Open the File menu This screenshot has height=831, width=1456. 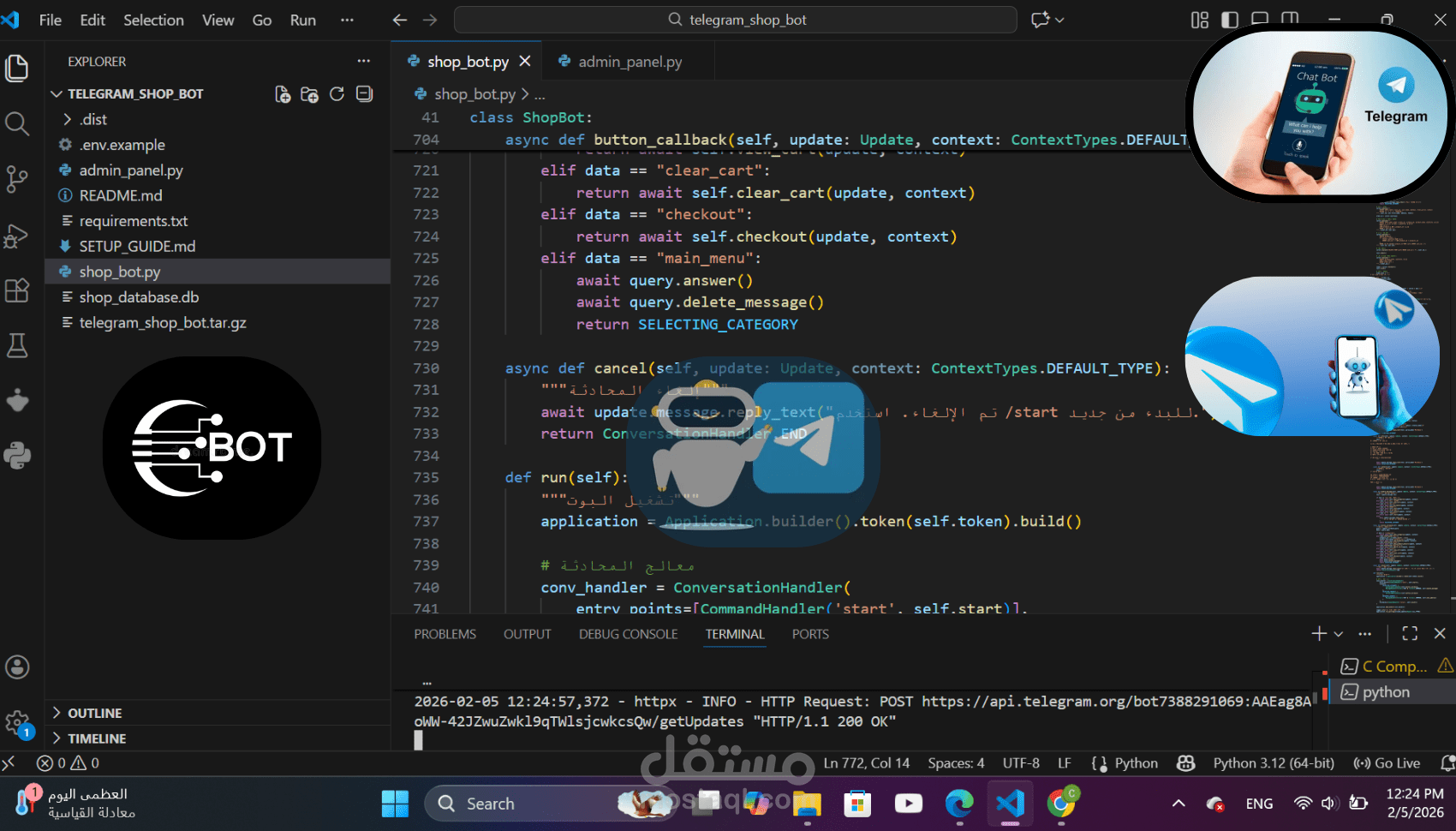click(x=51, y=20)
